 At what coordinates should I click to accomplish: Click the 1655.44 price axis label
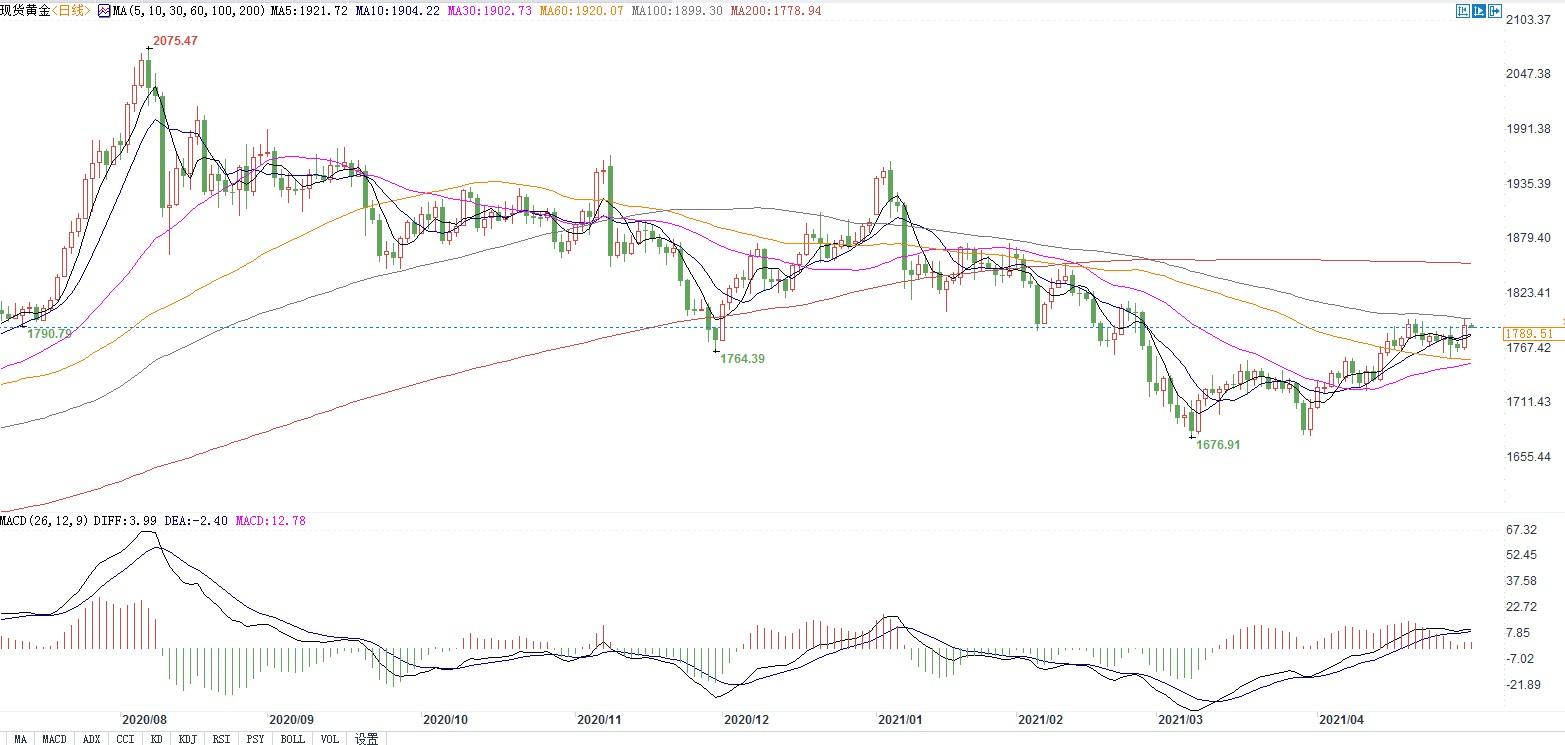point(1529,457)
